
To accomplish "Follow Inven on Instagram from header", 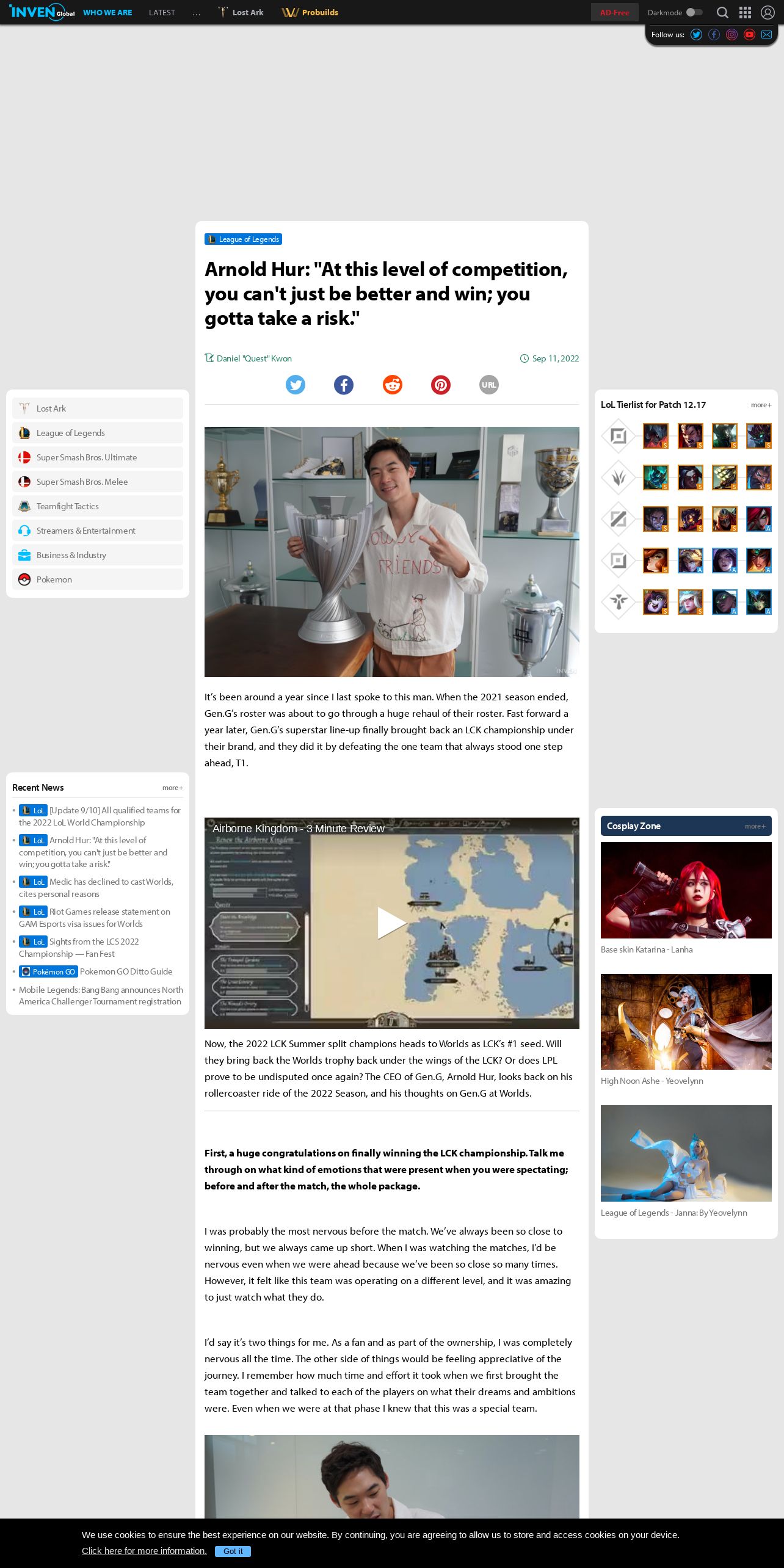I will 731,35.
